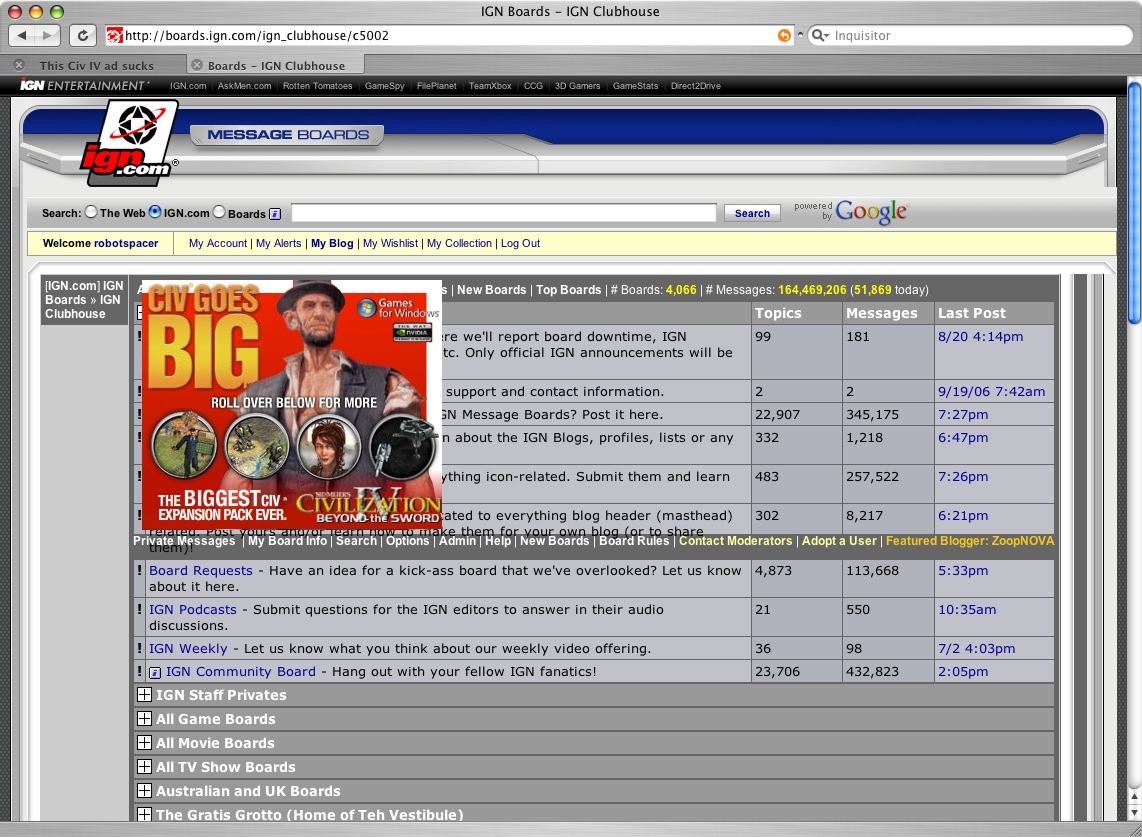The image size is (1142, 837).
Task: Close the 'Boards - IGN Clubhouse' tab
Action: click(197, 65)
